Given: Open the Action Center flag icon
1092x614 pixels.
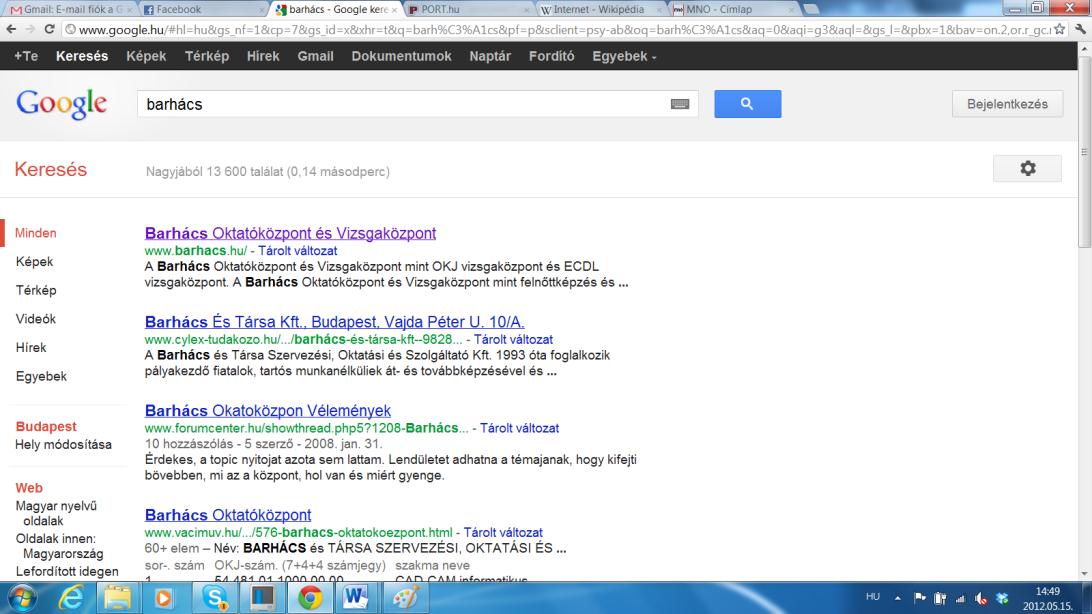Looking at the screenshot, I should click(919, 597).
